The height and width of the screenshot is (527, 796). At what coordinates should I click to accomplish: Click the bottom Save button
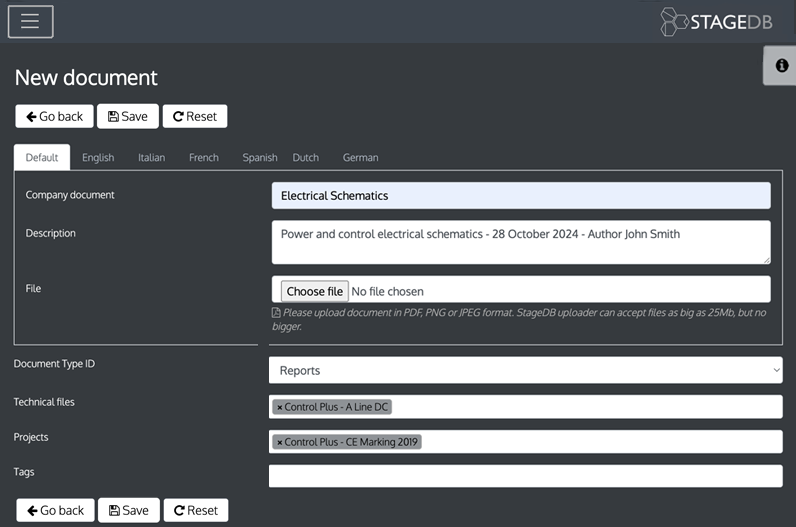pos(128,510)
